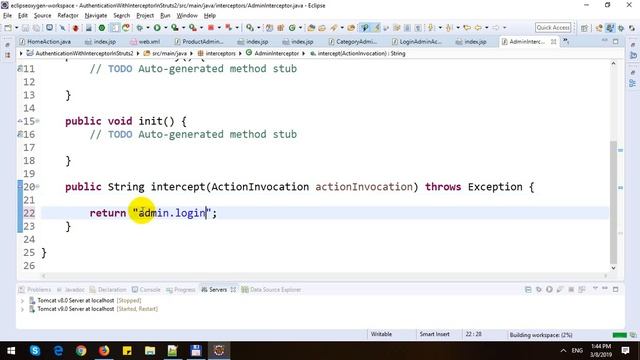Viewport: 640px width, 360px height.
Task: Open Firefox from the taskbar
Action: [x=104, y=351]
